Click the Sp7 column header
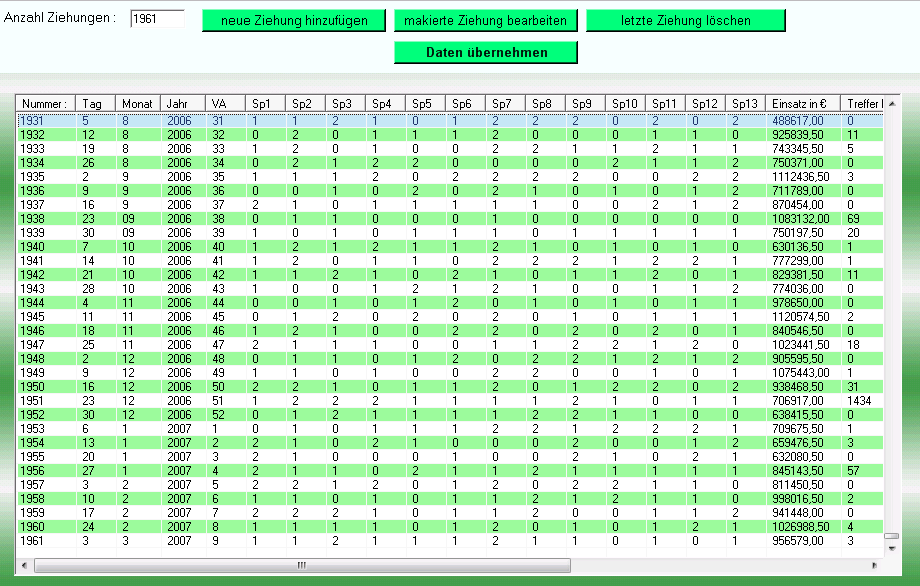Image resolution: width=920 pixels, height=586 pixels. pyautogui.click(x=505, y=104)
